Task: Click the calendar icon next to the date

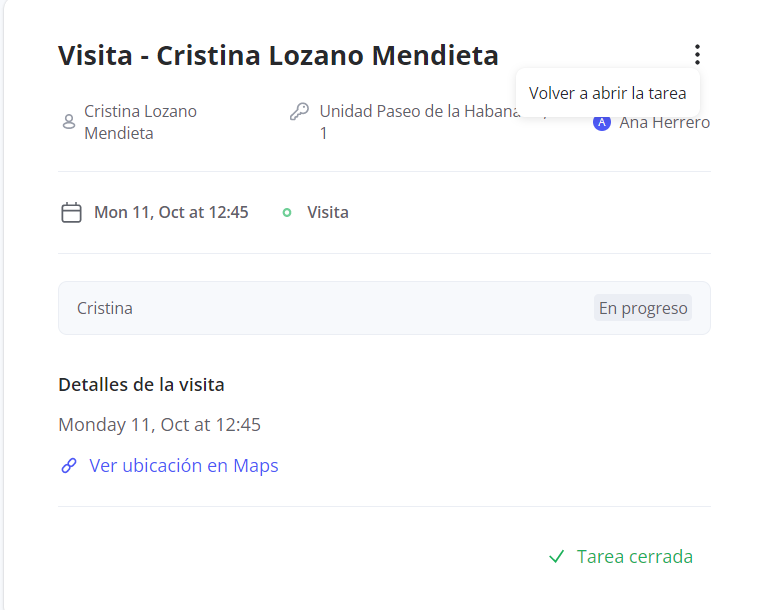Action: click(71, 212)
